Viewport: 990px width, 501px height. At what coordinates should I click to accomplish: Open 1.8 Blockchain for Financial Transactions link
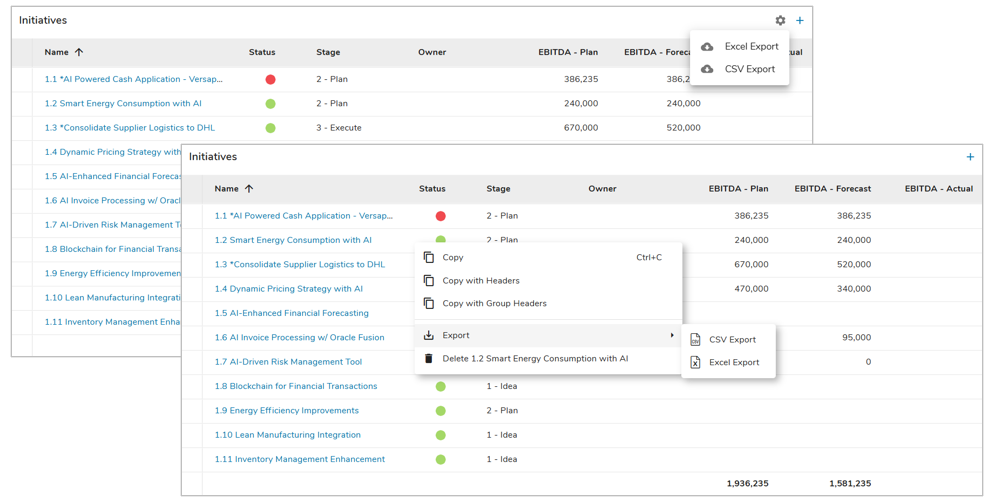[x=295, y=386]
